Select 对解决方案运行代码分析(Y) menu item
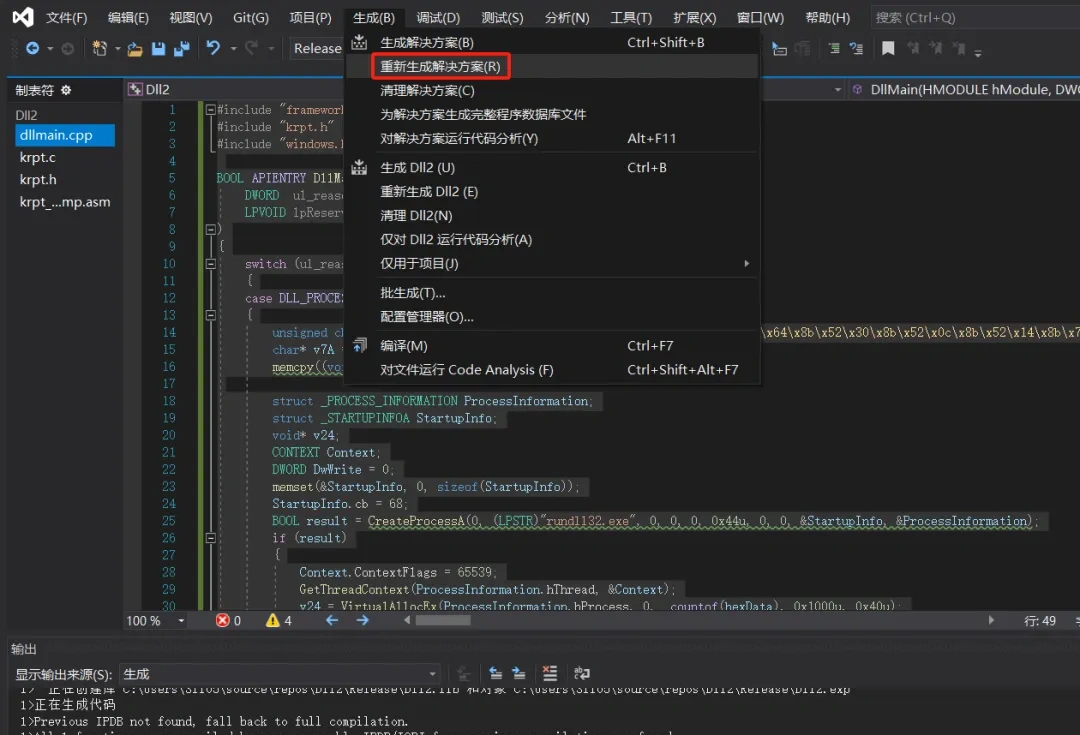This screenshot has width=1080, height=735. 552,138
